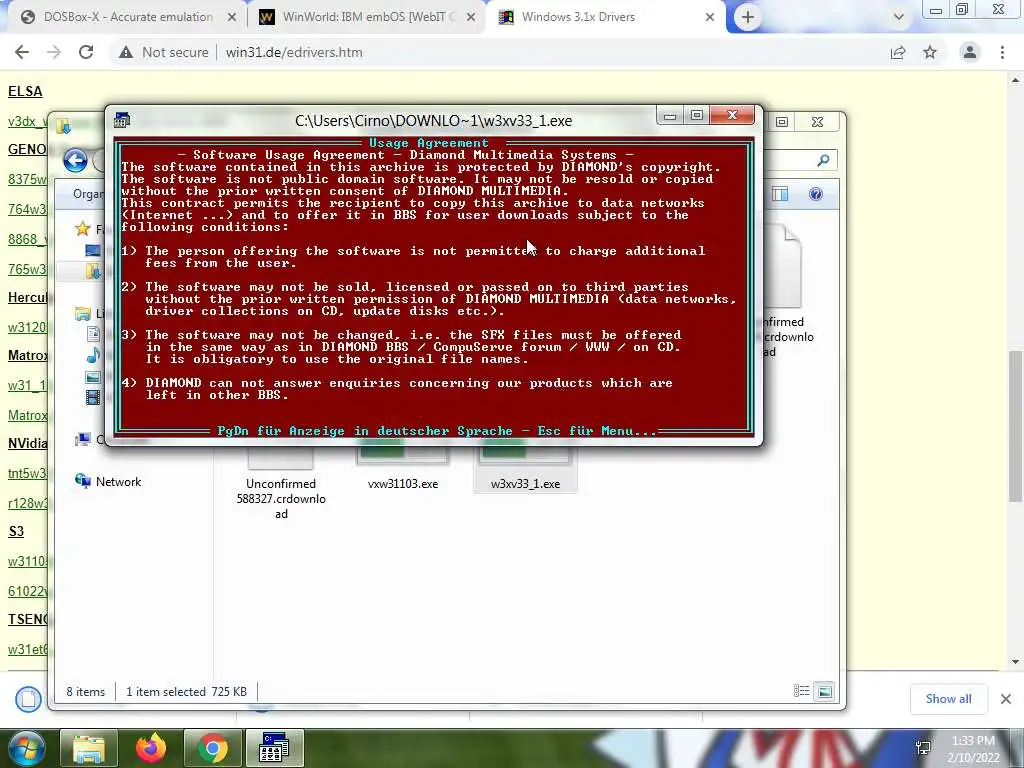This screenshot has height=768, width=1024.
Task: Toggle Explorer preview pane icon
Action: click(x=780, y=194)
